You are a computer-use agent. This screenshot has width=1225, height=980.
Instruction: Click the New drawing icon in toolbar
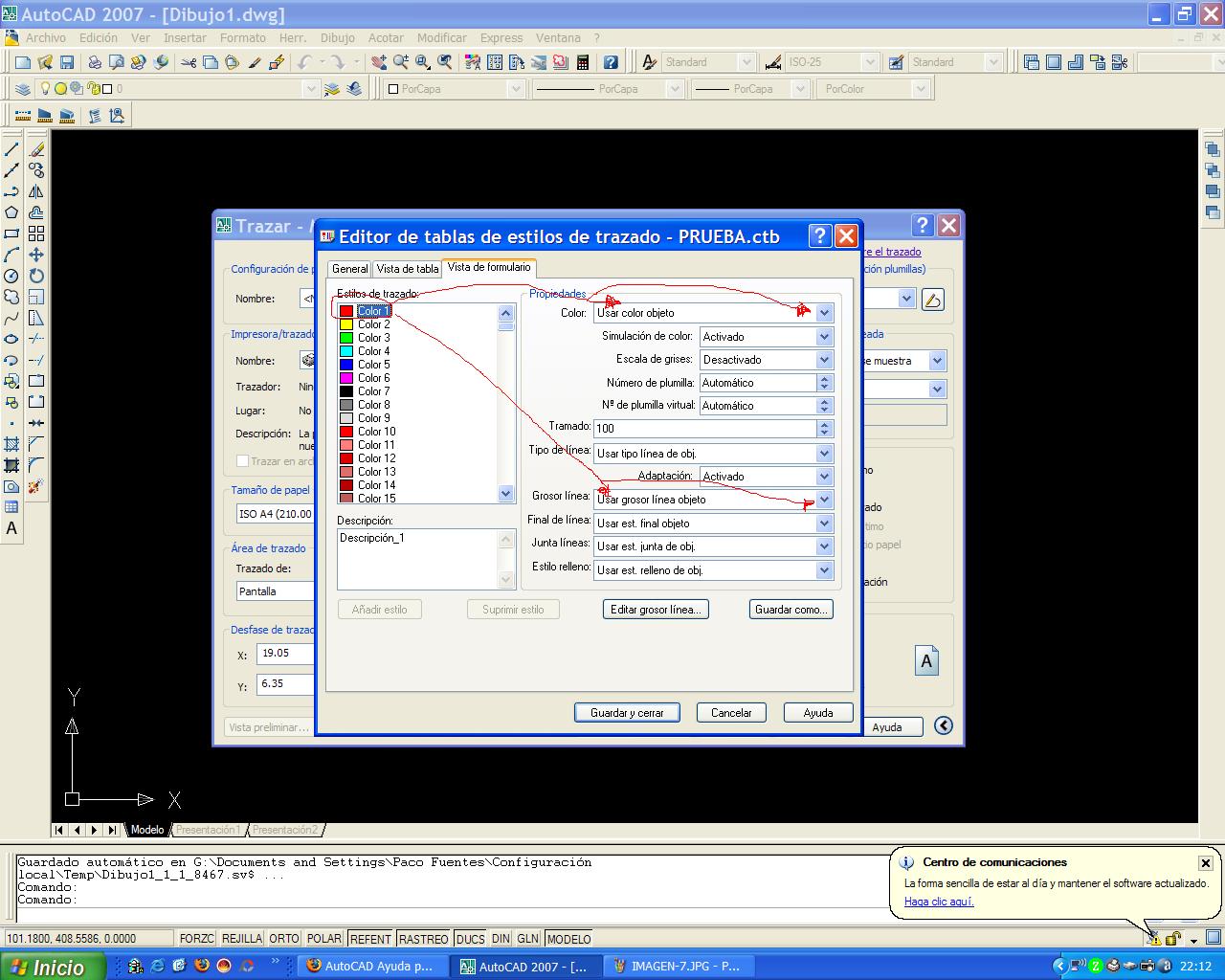coord(23,62)
